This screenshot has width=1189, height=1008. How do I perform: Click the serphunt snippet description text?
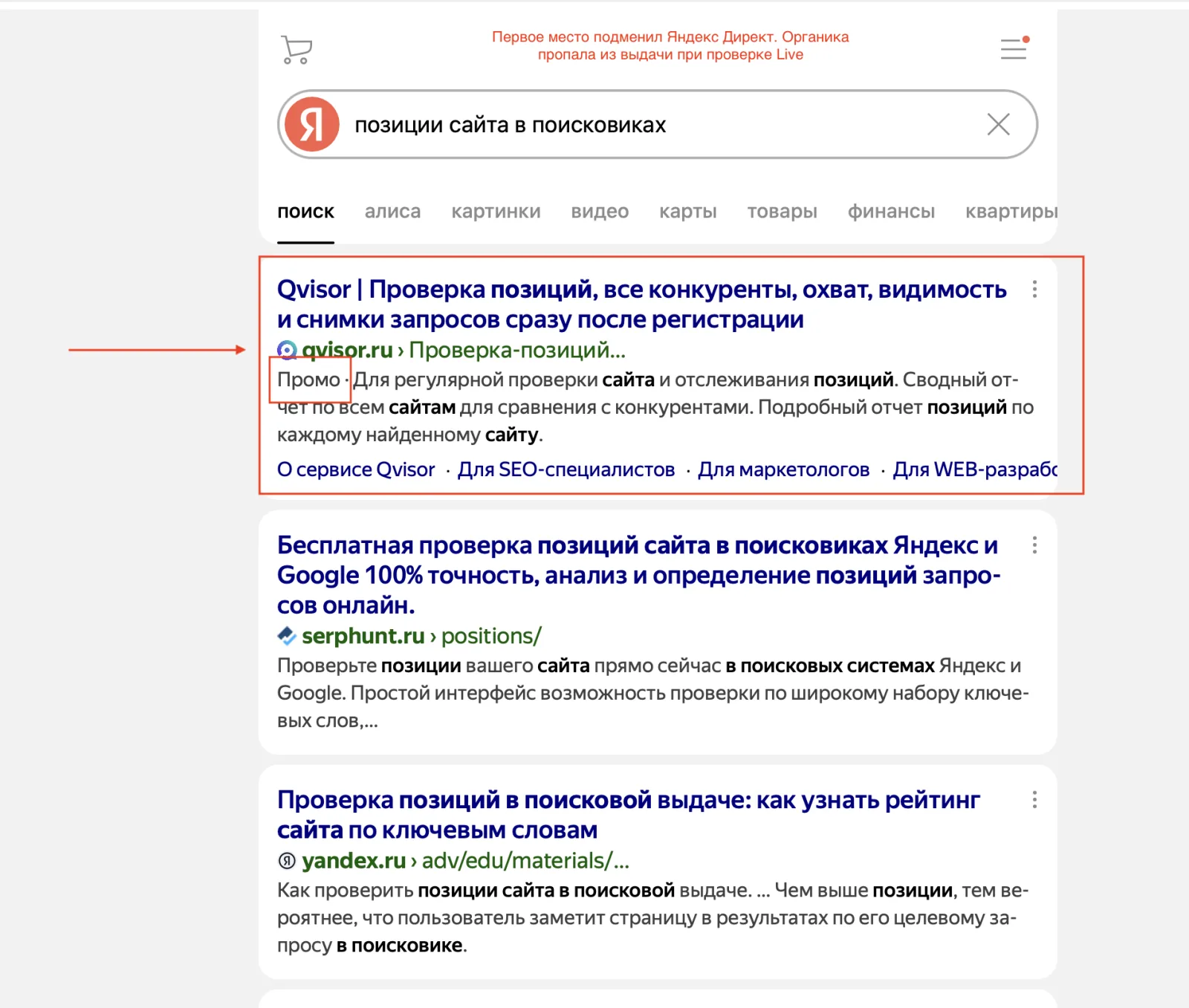click(x=653, y=693)
